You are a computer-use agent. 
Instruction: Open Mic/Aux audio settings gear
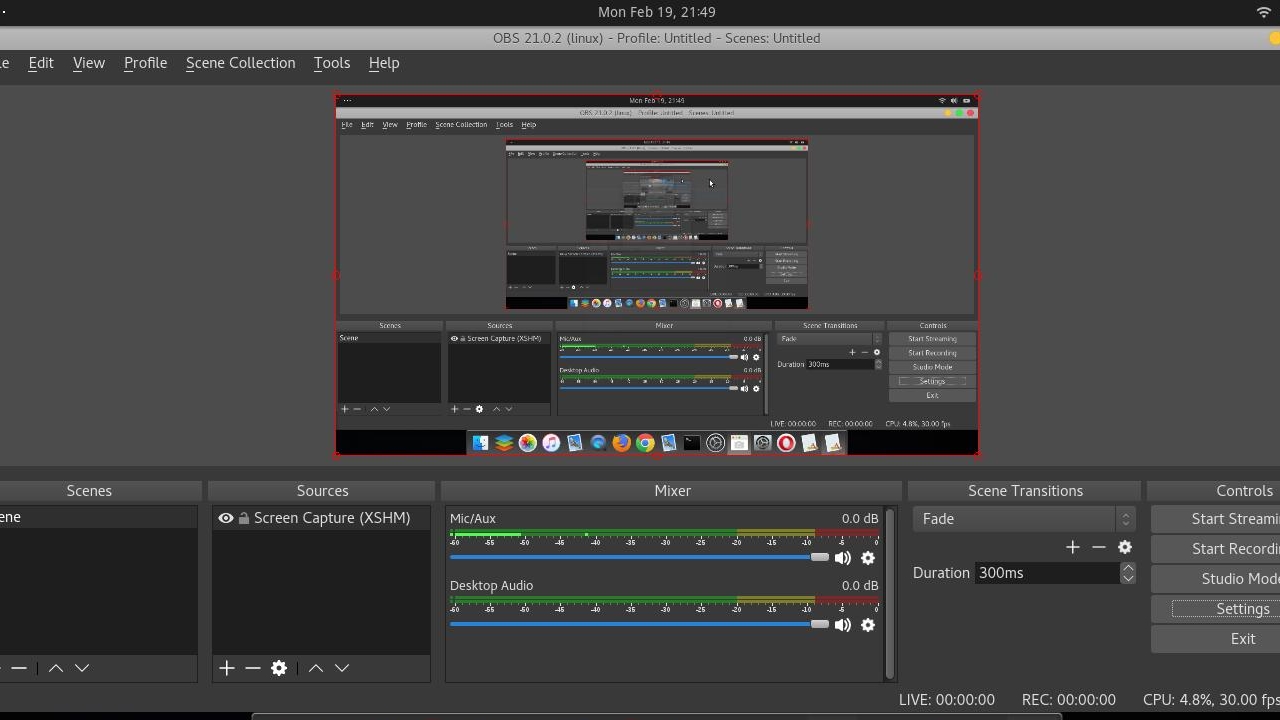pos(868,558)
